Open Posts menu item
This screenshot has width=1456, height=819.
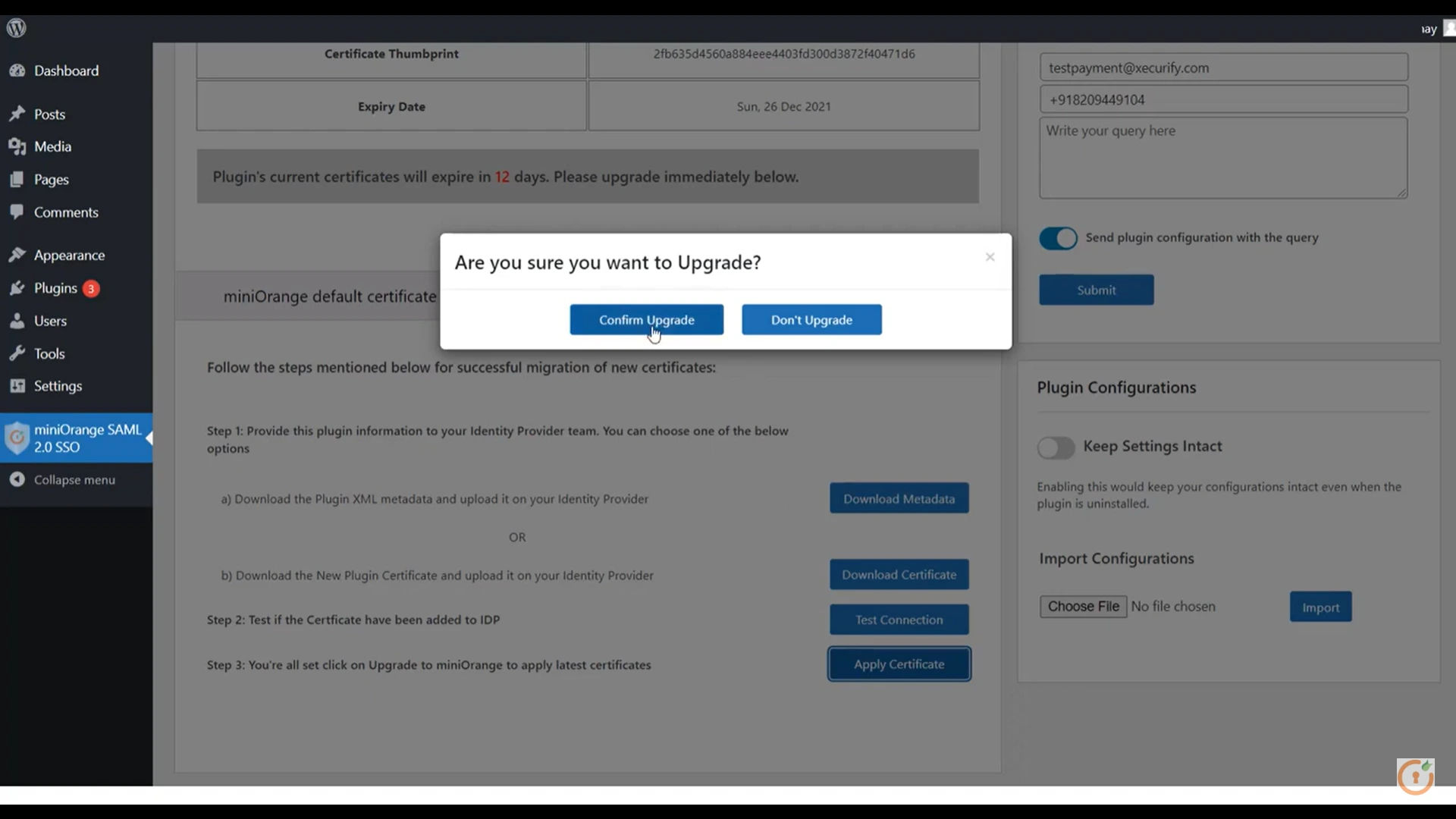76,114
